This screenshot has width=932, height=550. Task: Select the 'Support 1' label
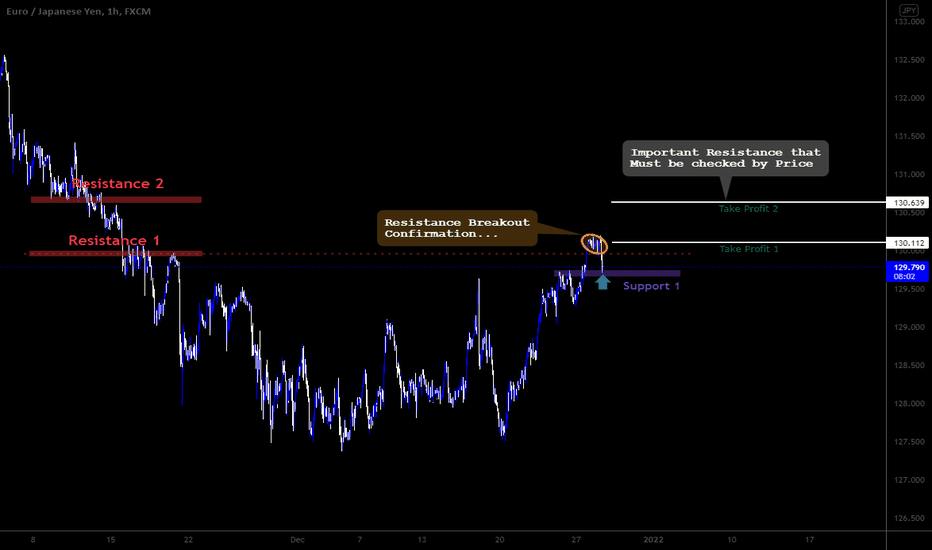(651, 286)
